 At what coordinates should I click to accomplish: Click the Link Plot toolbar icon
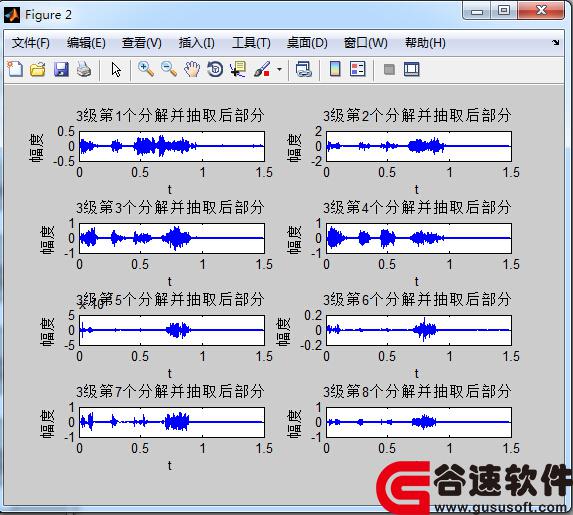304,69
